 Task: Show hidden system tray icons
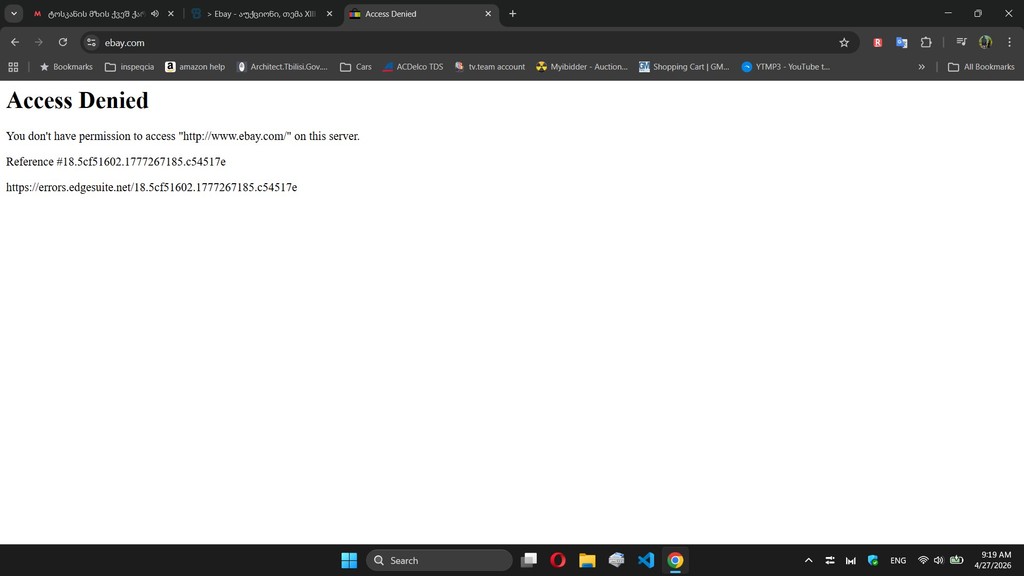coord(808,560)
